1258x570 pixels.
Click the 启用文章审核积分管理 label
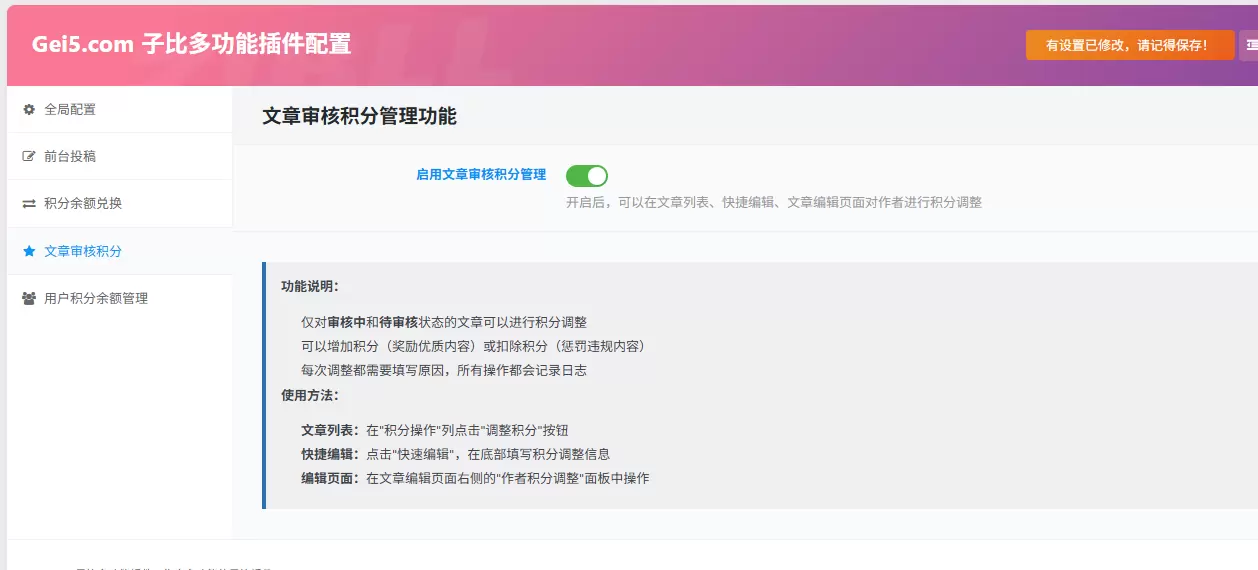(481, 174)
